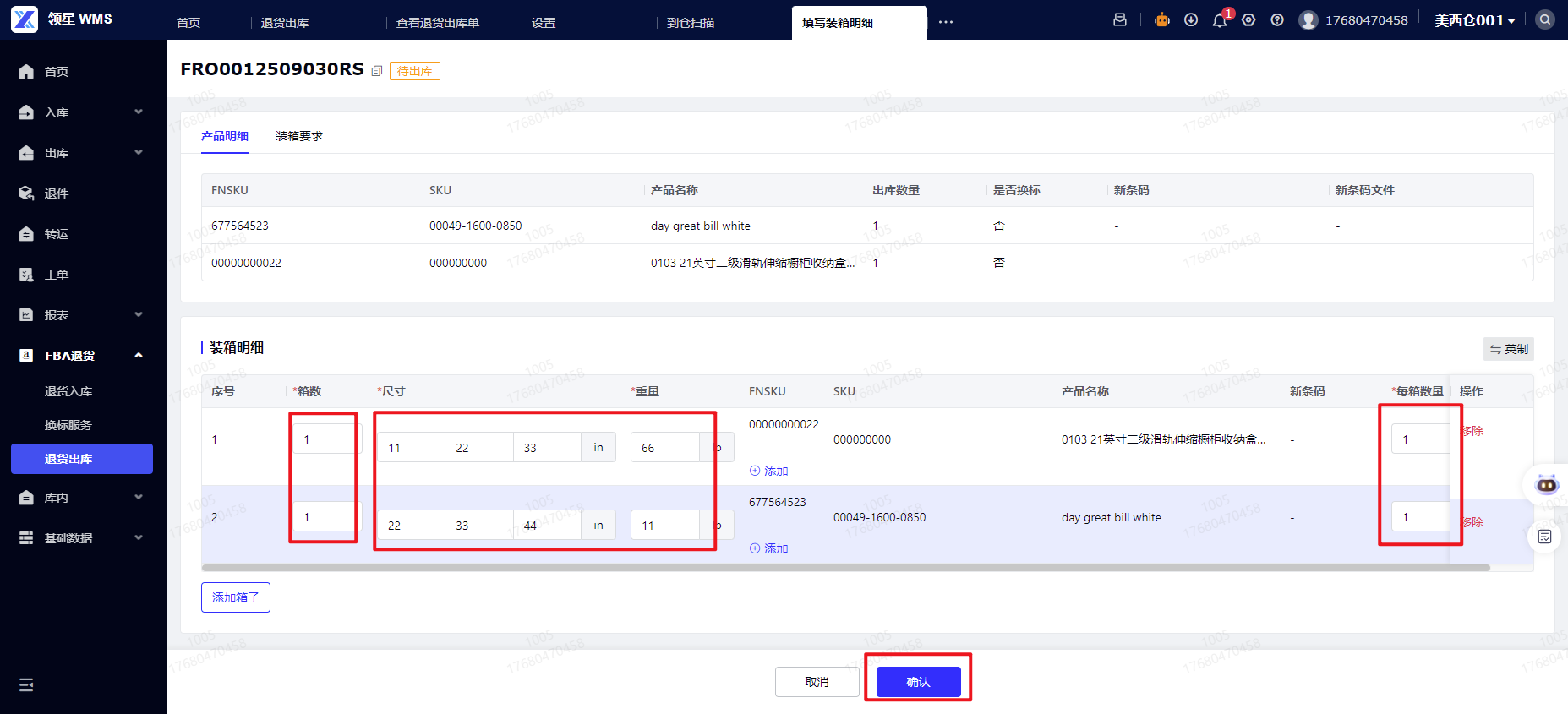The height and width of the screenshot is (714, 1568).
Task: Switch to the 查看退货出库单 top tab
Action: 438,23
